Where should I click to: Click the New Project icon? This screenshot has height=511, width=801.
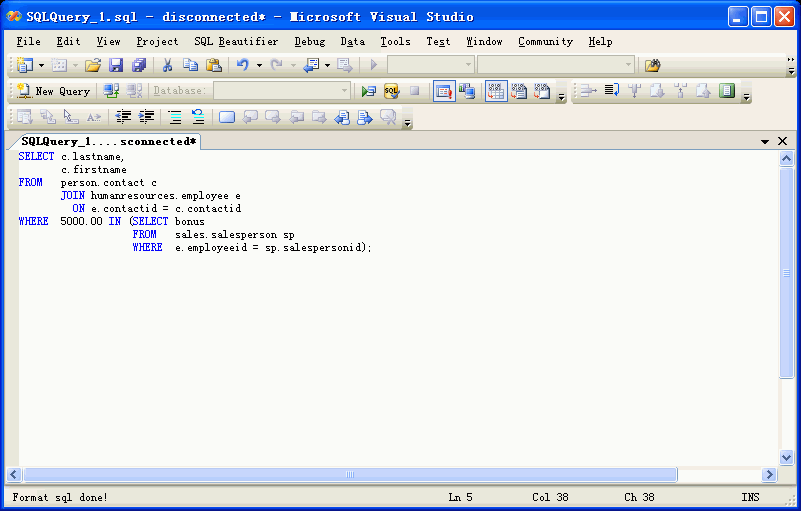click(x=25, y=65)
